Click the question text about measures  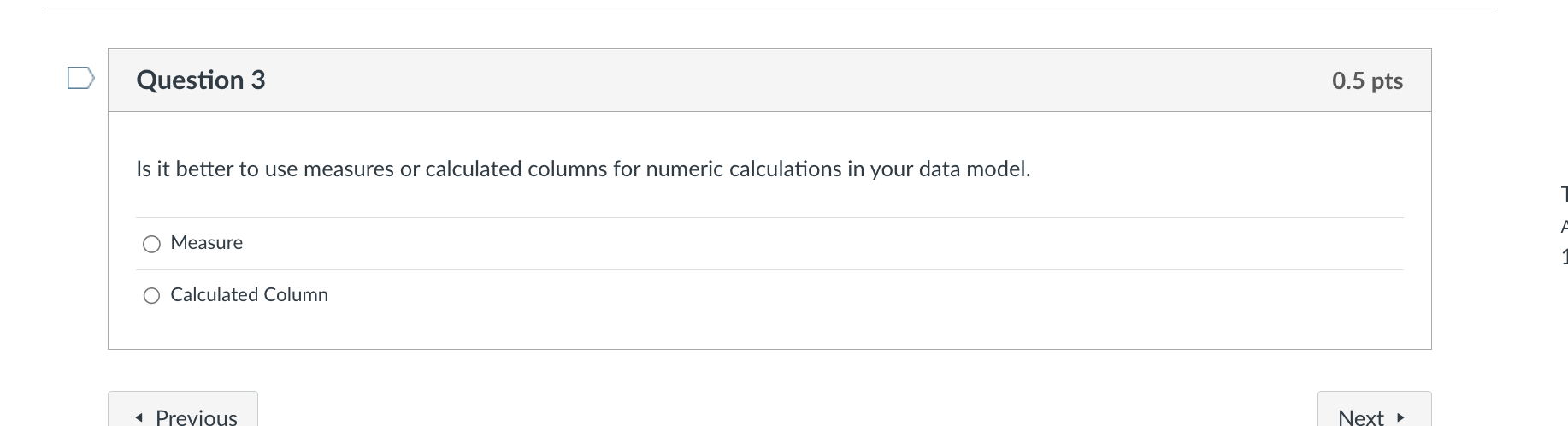(583, 169)
